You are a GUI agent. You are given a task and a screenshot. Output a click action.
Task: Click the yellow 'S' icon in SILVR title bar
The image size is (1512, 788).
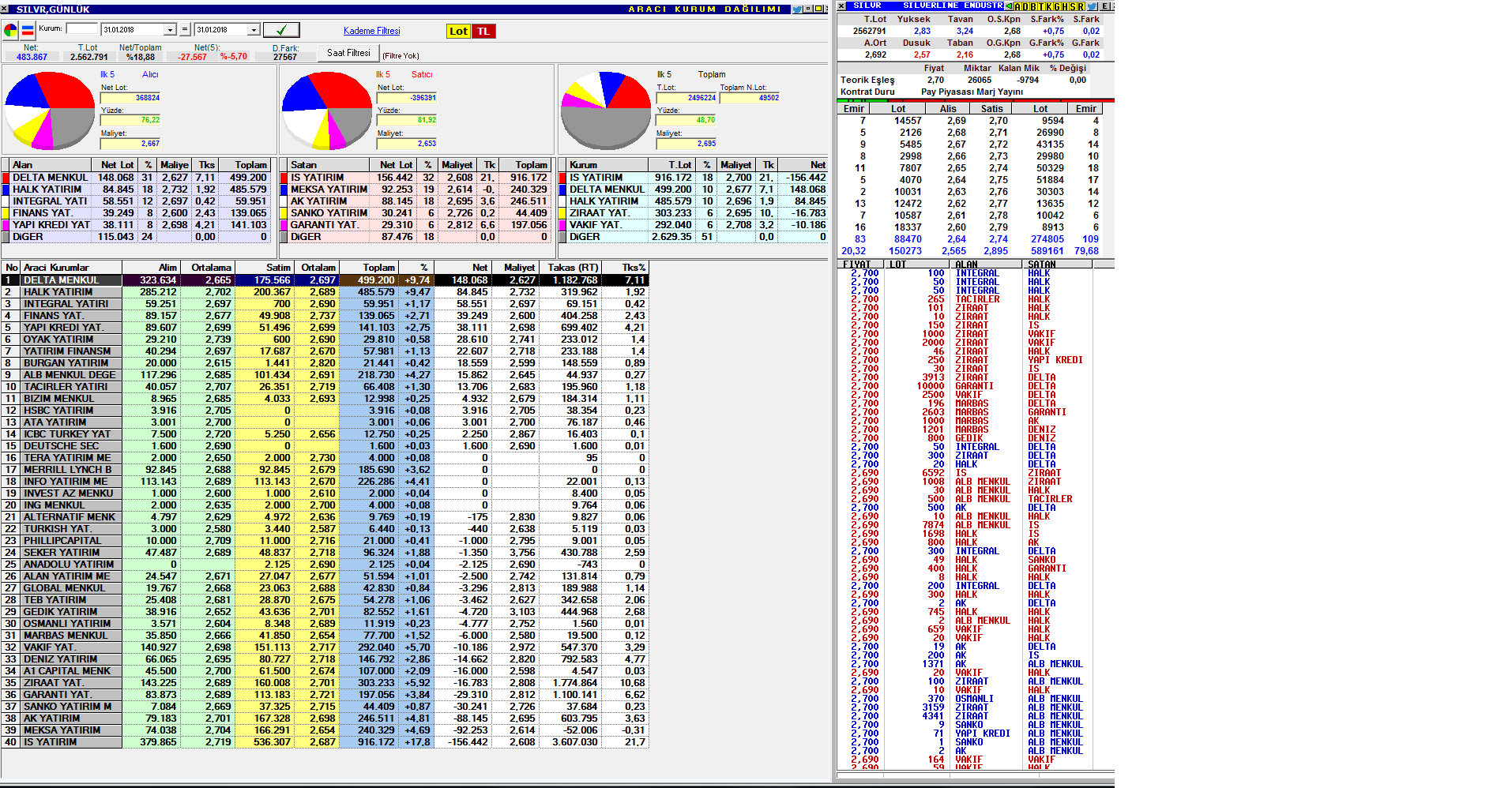point(1073,6)
